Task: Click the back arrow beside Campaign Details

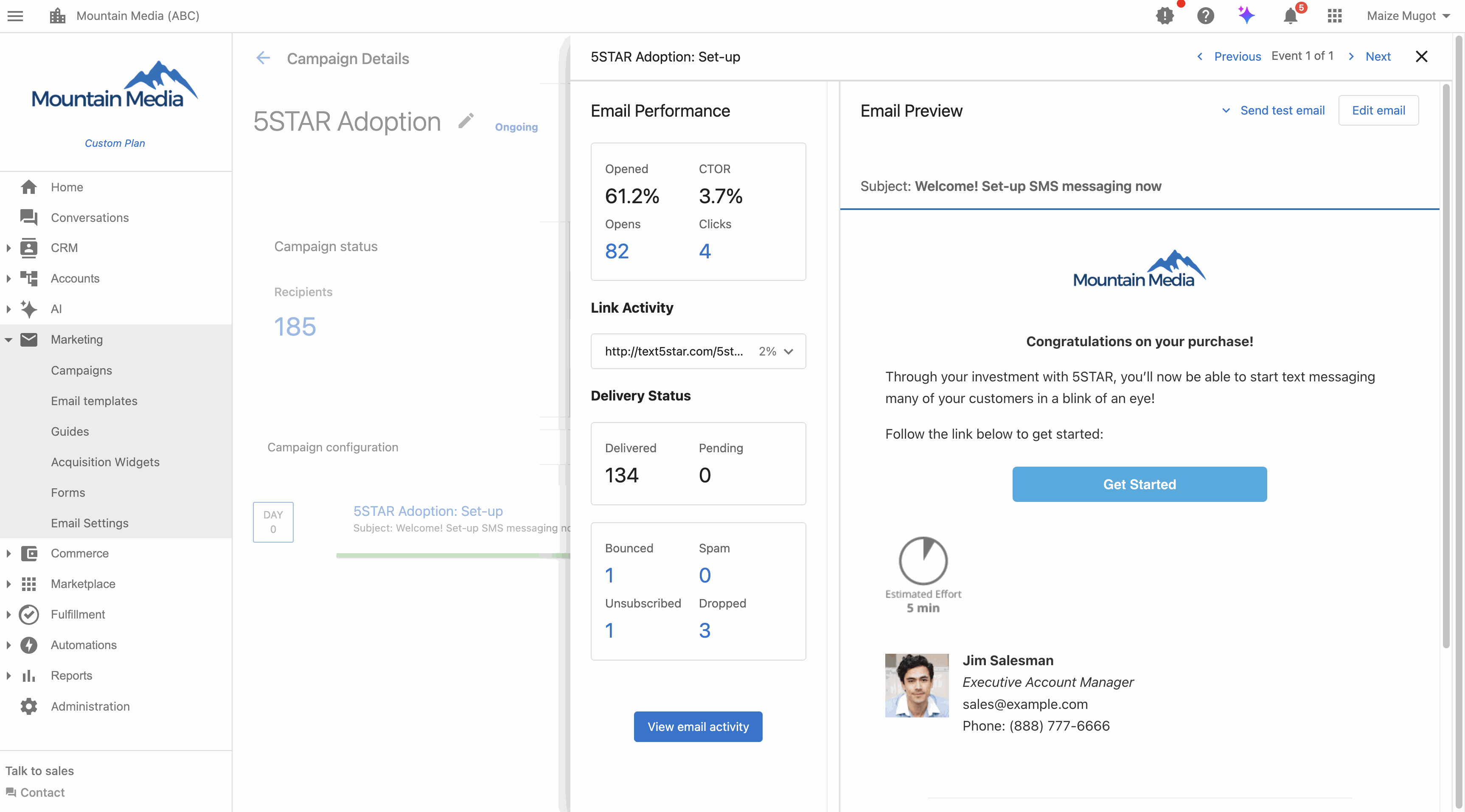Action: pyautogui.click(x=263, y=58)
